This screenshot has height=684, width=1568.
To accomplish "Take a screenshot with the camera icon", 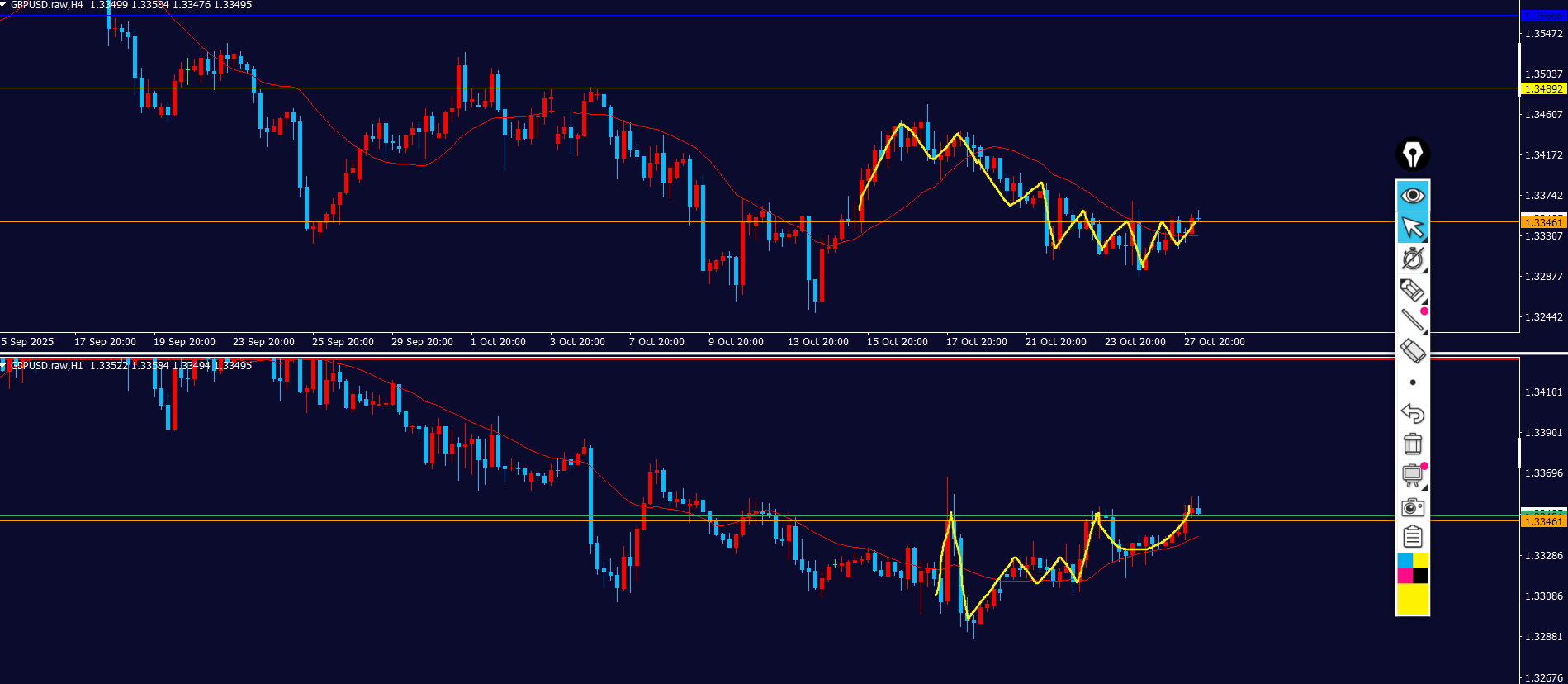I will [x=1412, y=506].
